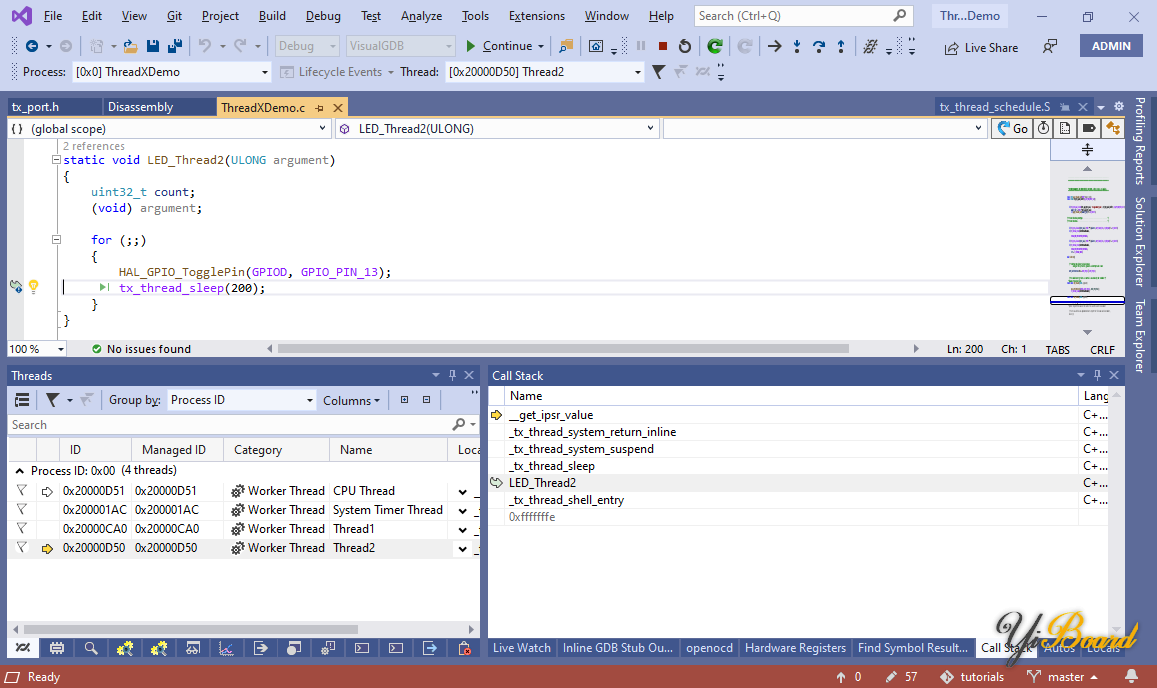Screen dimensions: 1157x688
Task: Click the clipboard with red mark tab icon
Action: (x=464, y=648)
